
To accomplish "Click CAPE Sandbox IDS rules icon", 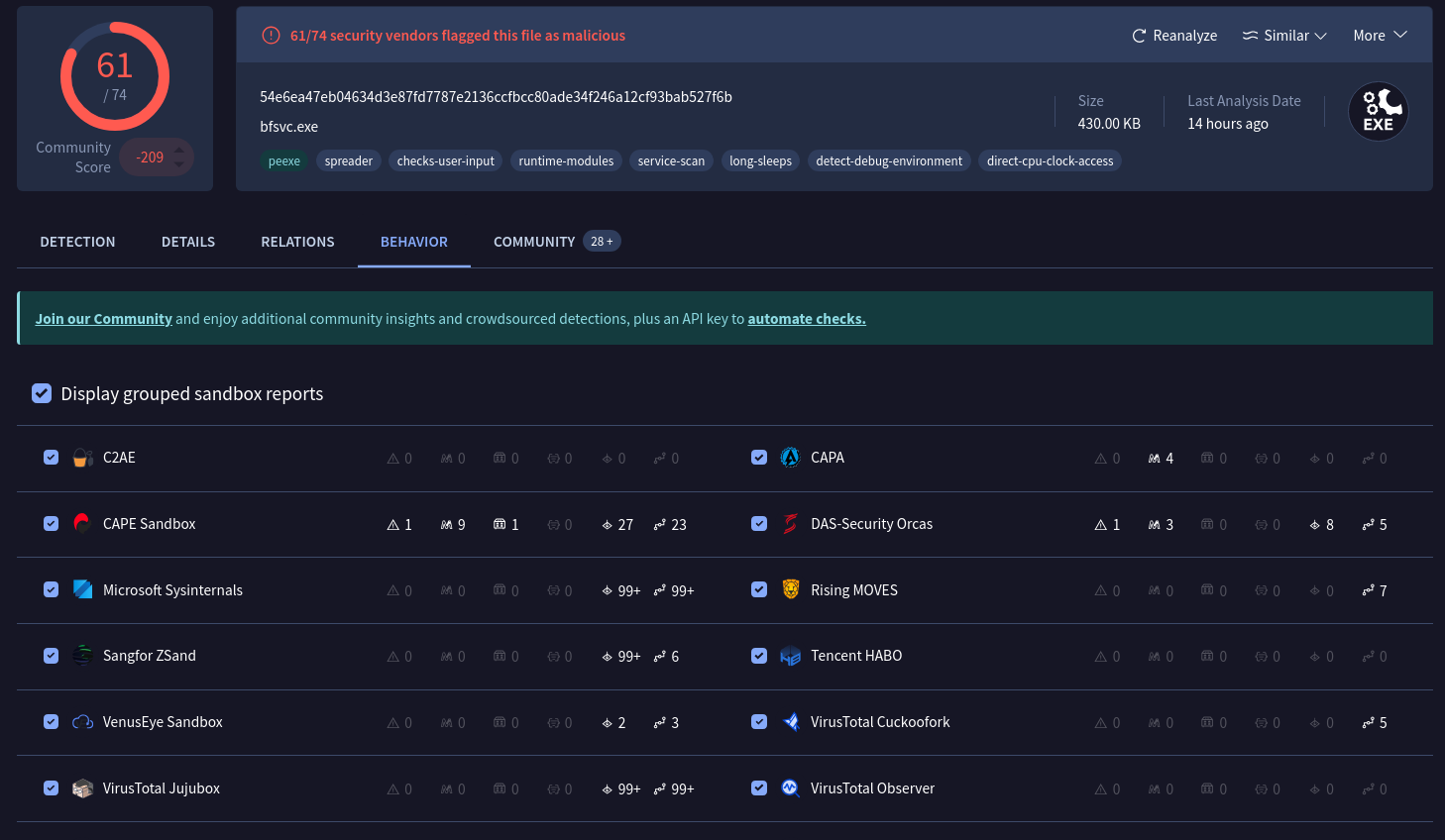I will click(x=500, y=524).
